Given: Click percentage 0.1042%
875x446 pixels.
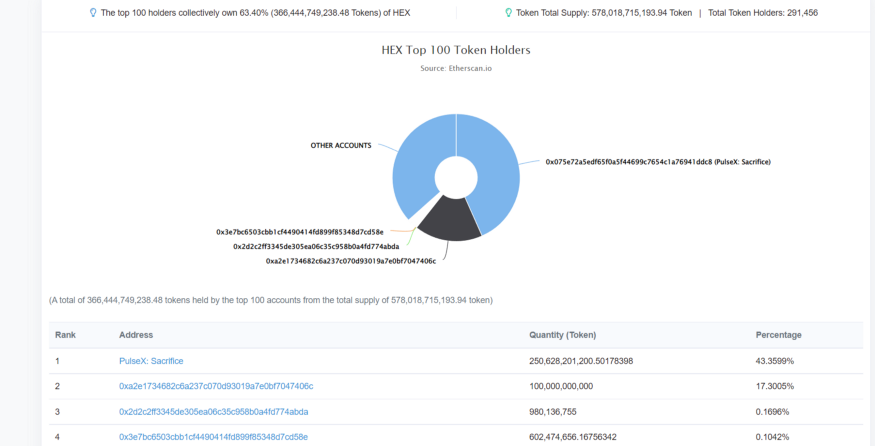Looking at the screenshot, I should coord(772,437).
